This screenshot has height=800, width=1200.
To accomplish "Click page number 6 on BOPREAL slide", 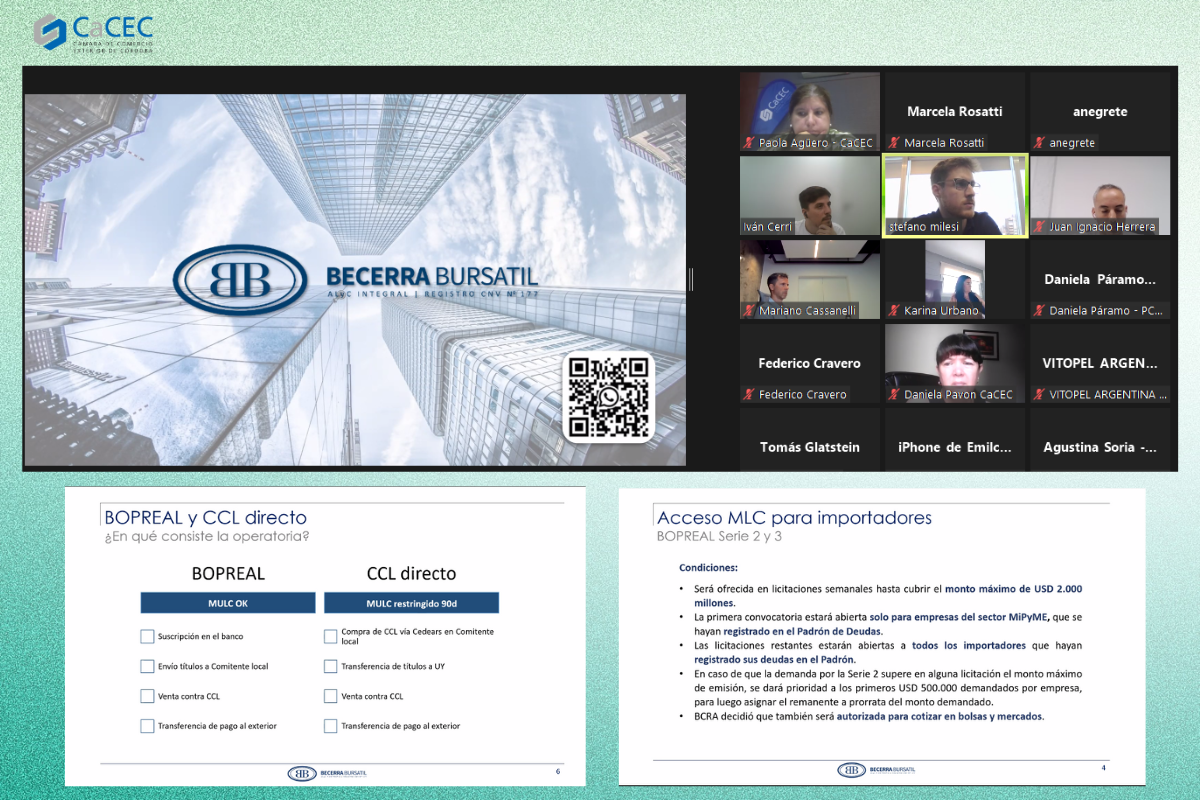I will click(558, 771).
